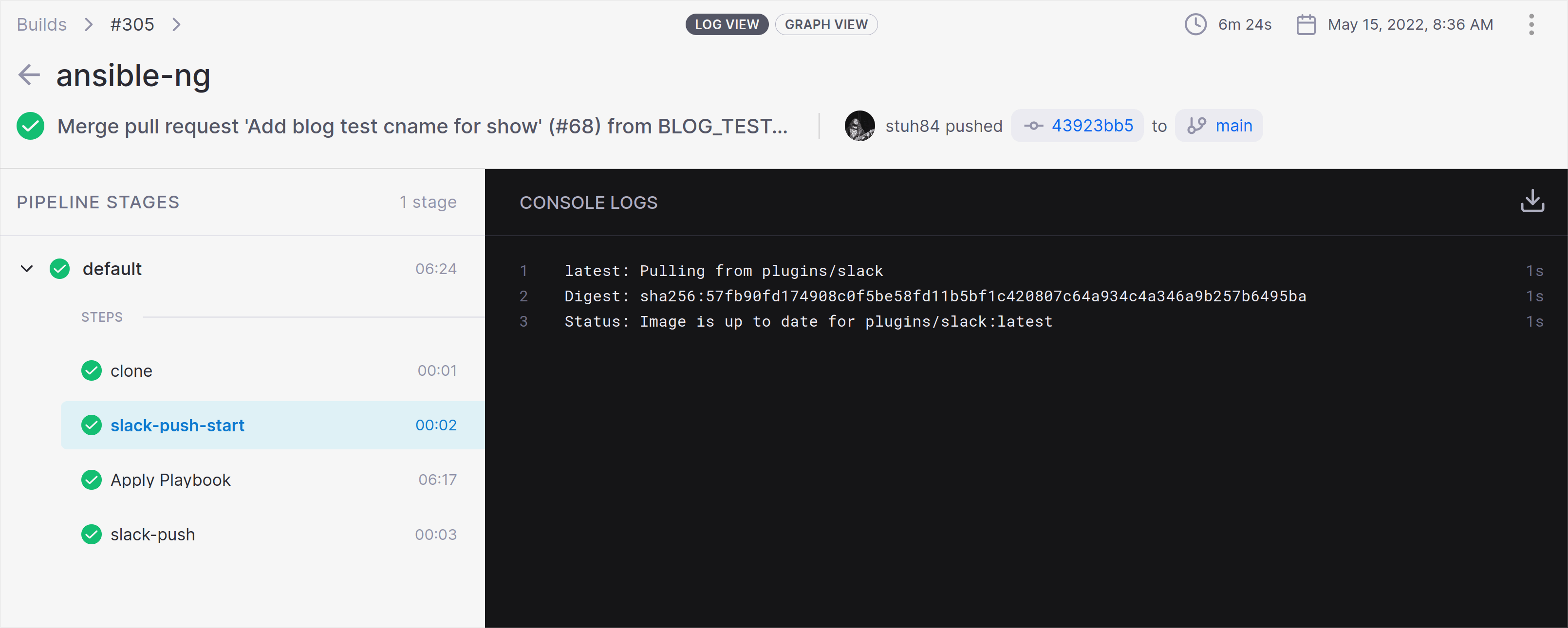Toggle the success check on the Apply Playbook step
1568x628 pixels.
(x=92, y=480)
